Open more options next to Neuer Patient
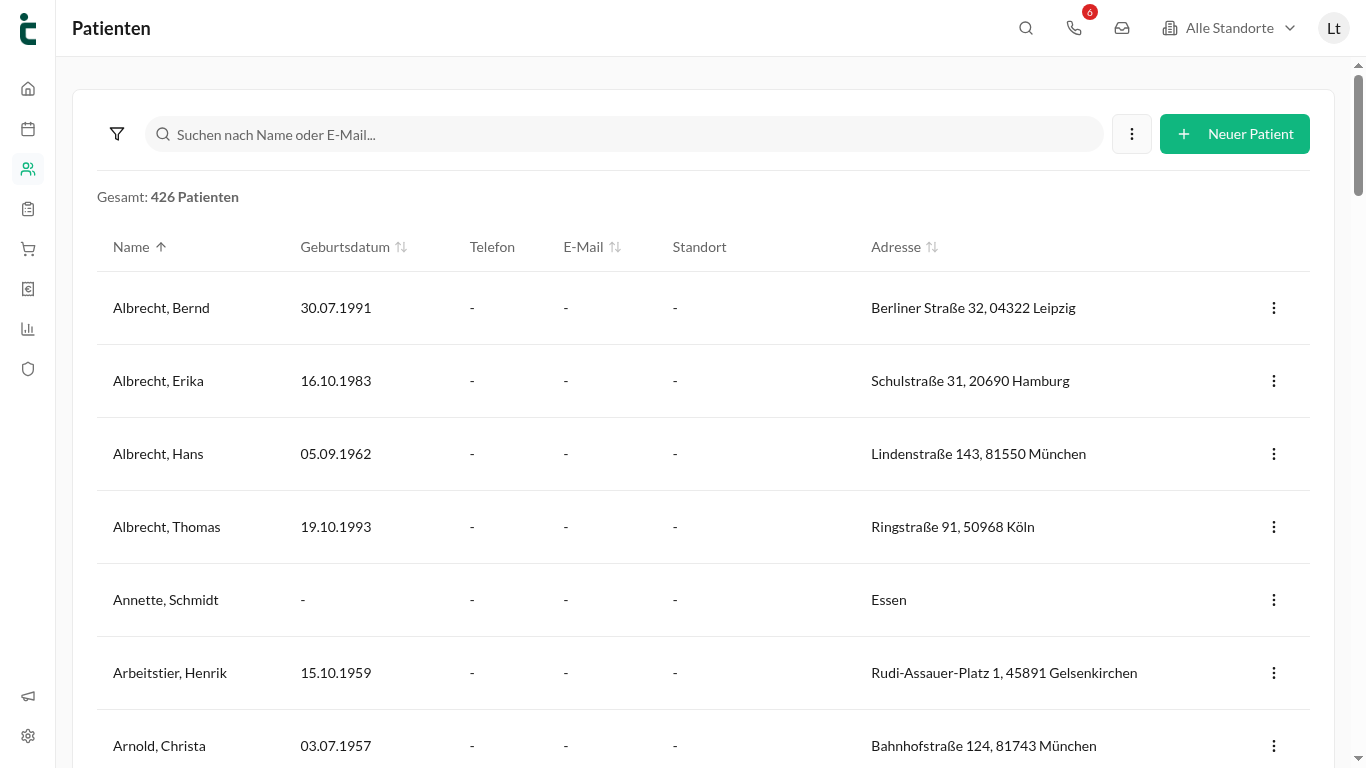 (1132, 134)
